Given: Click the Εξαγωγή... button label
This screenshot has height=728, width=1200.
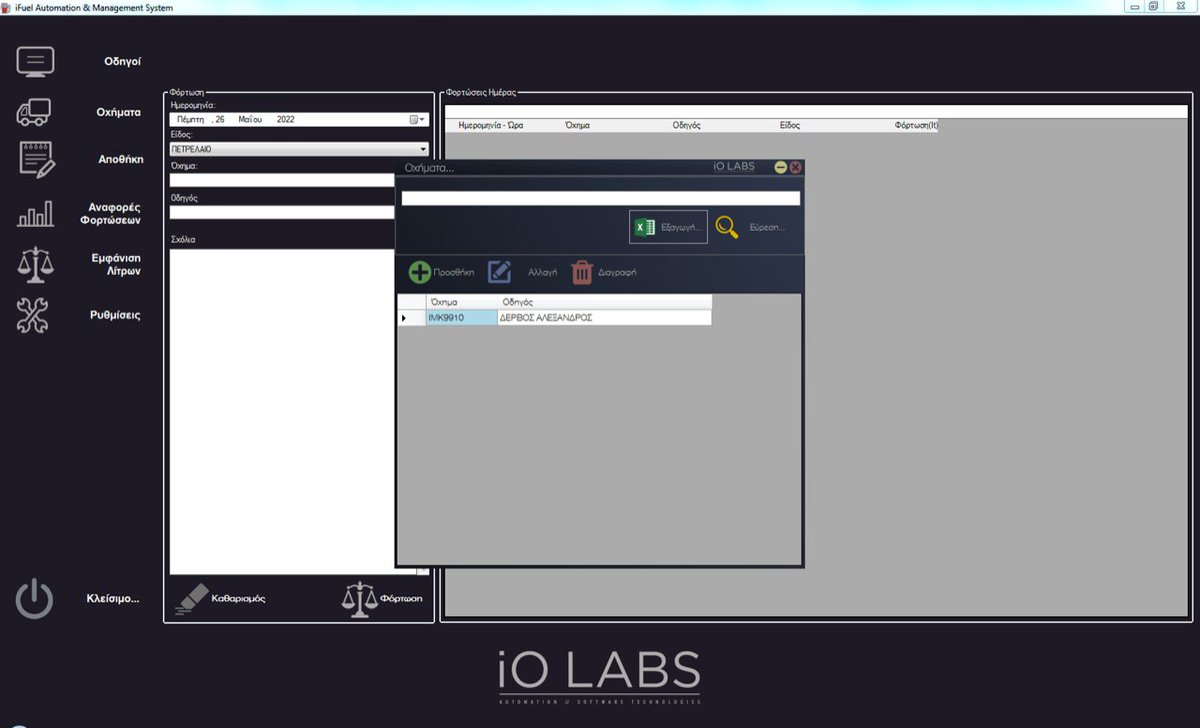Looking at the screenshot, I should pos(683,228).
